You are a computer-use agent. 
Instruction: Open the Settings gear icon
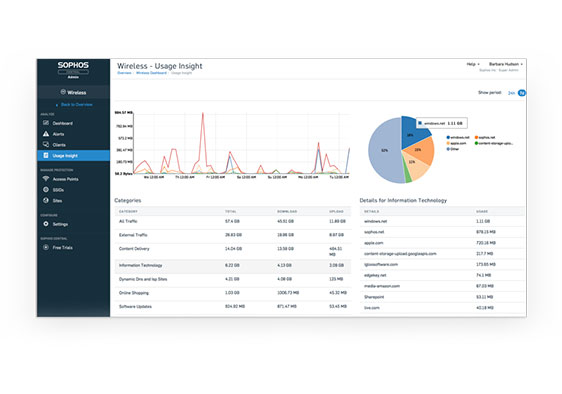(46, 224)
